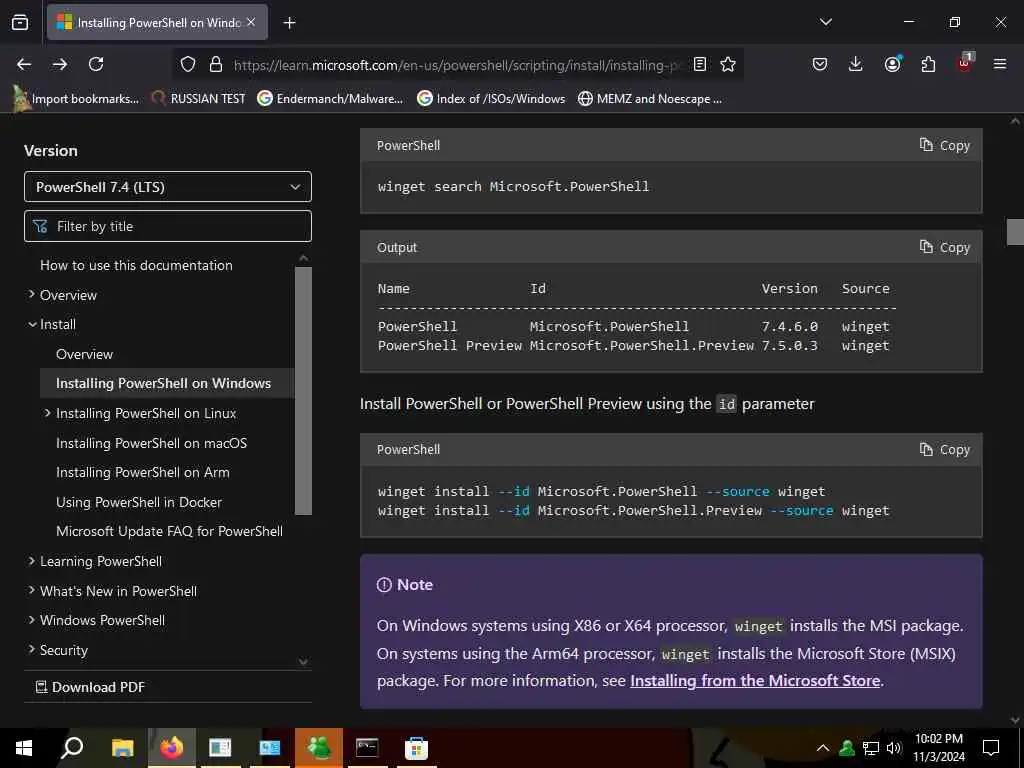Click the Filter by title input field
The width and height of the screenshot is (1024, 768).
pyautogui.click(x=168, y=226)
